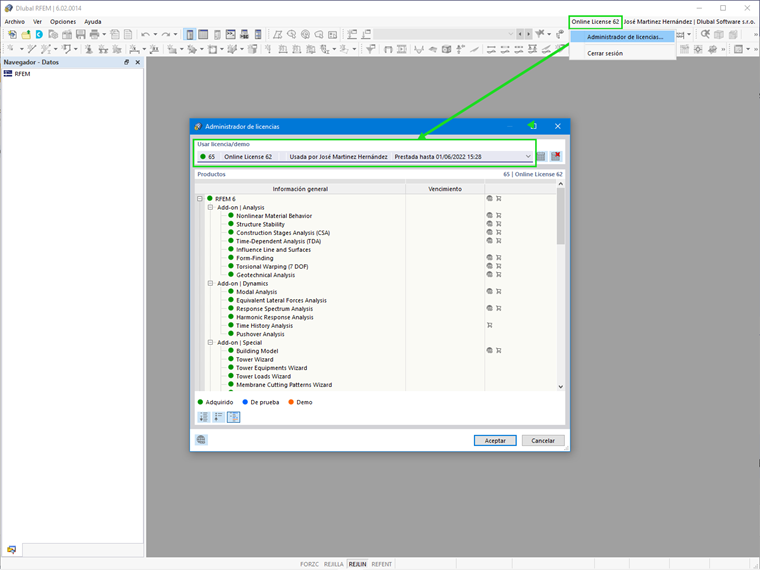Viewport: 760px width, 570px height.
Task: Open the empty load case combo box
Action: pos(443,34)
